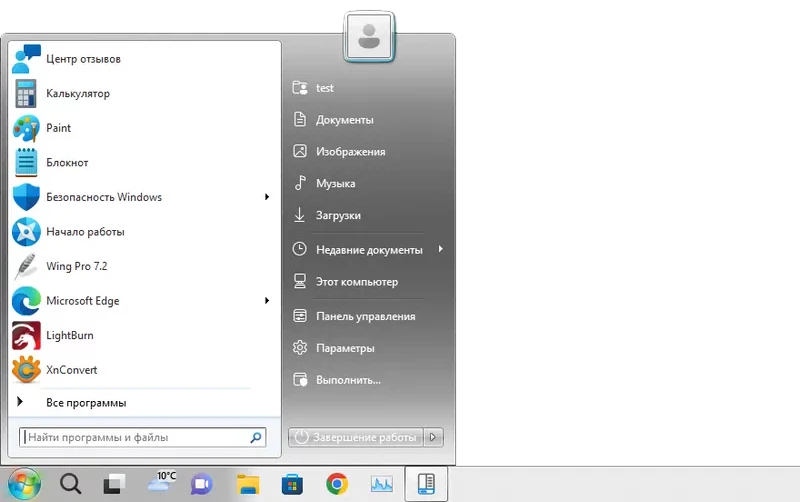
Task: Click the active Start menu app on taskbar
Action: (x=426, y=484)
